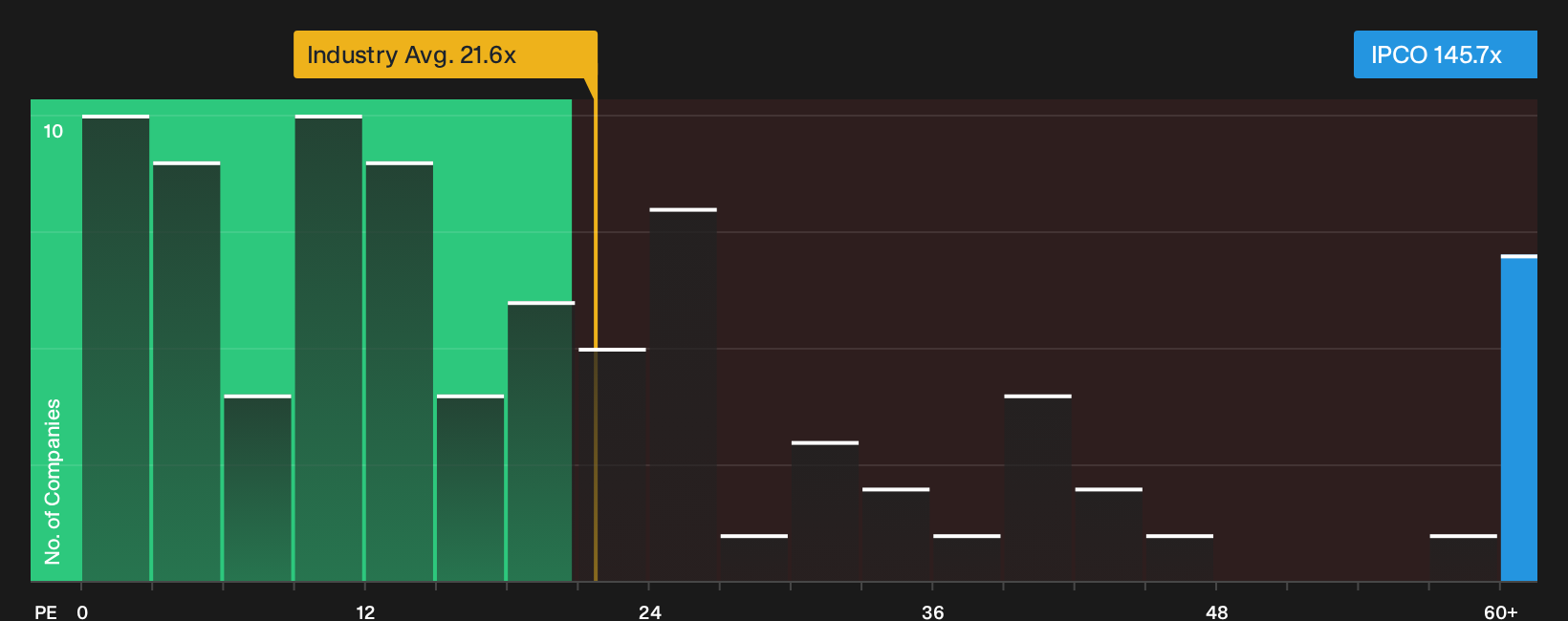1568x621 pixels.
Task: Click the PE axis label
Action: 46,612
